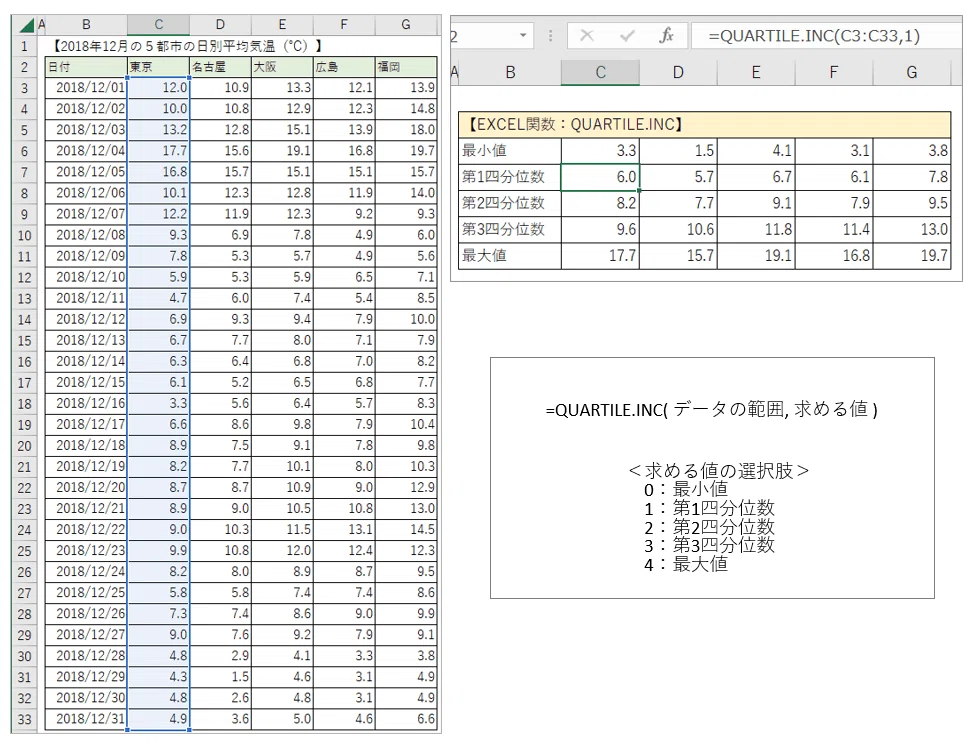Click summary cell '11.8' in 第3四分位数 row
The height and width of the screenshot is (746, 973).
click(756, 230)
